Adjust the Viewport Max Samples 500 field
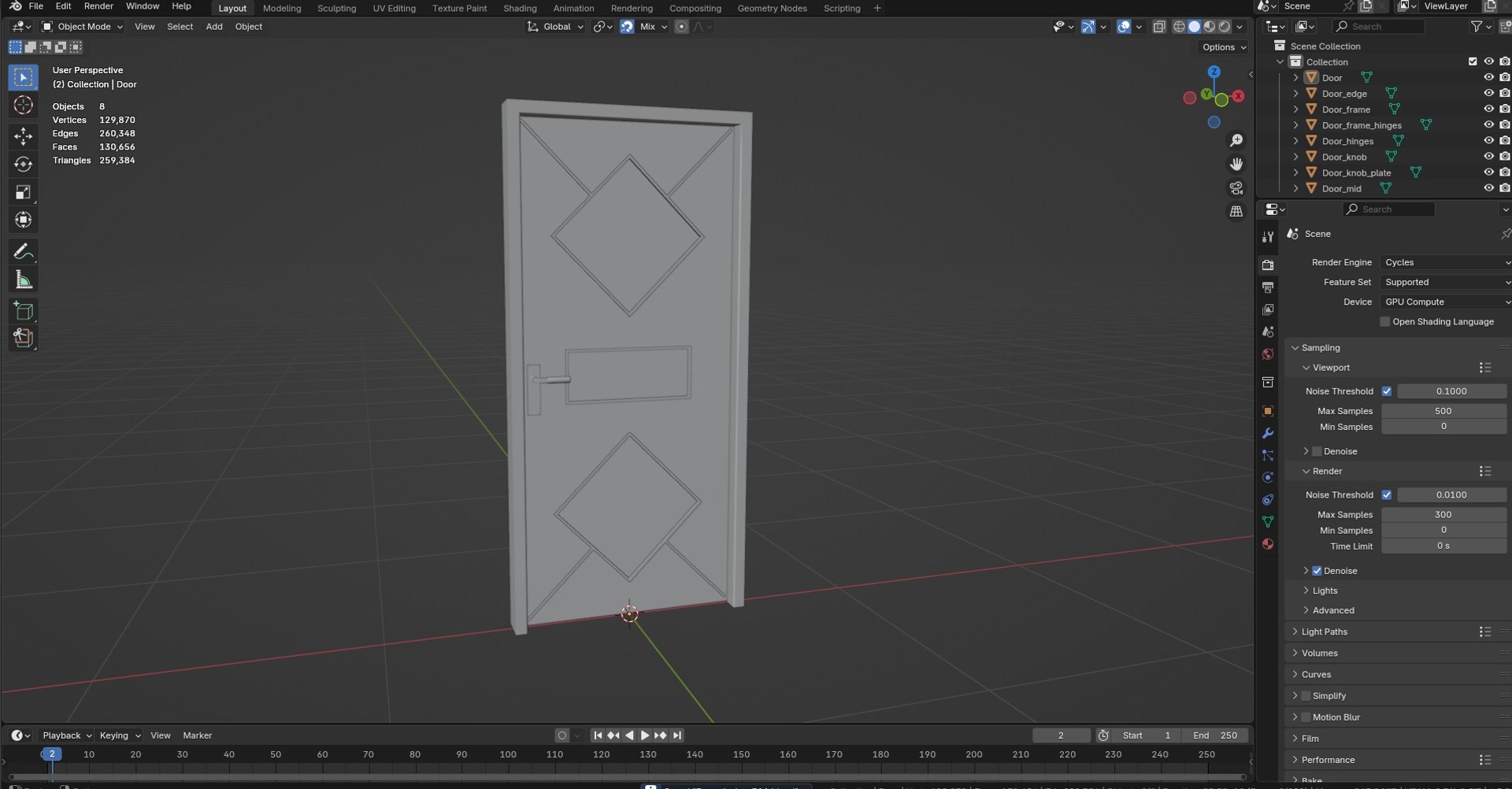This screenshot has width=1512, height=789. point(1443,411)
